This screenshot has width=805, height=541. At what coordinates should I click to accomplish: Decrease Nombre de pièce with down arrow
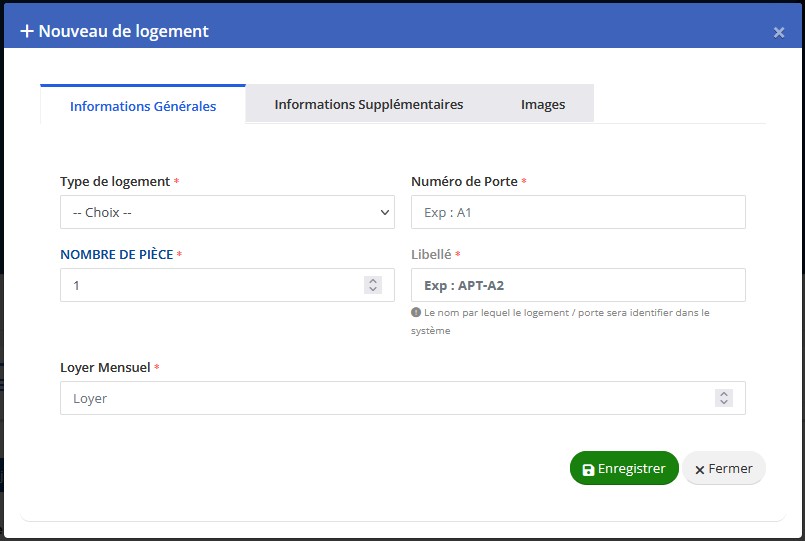coord(373,290)
